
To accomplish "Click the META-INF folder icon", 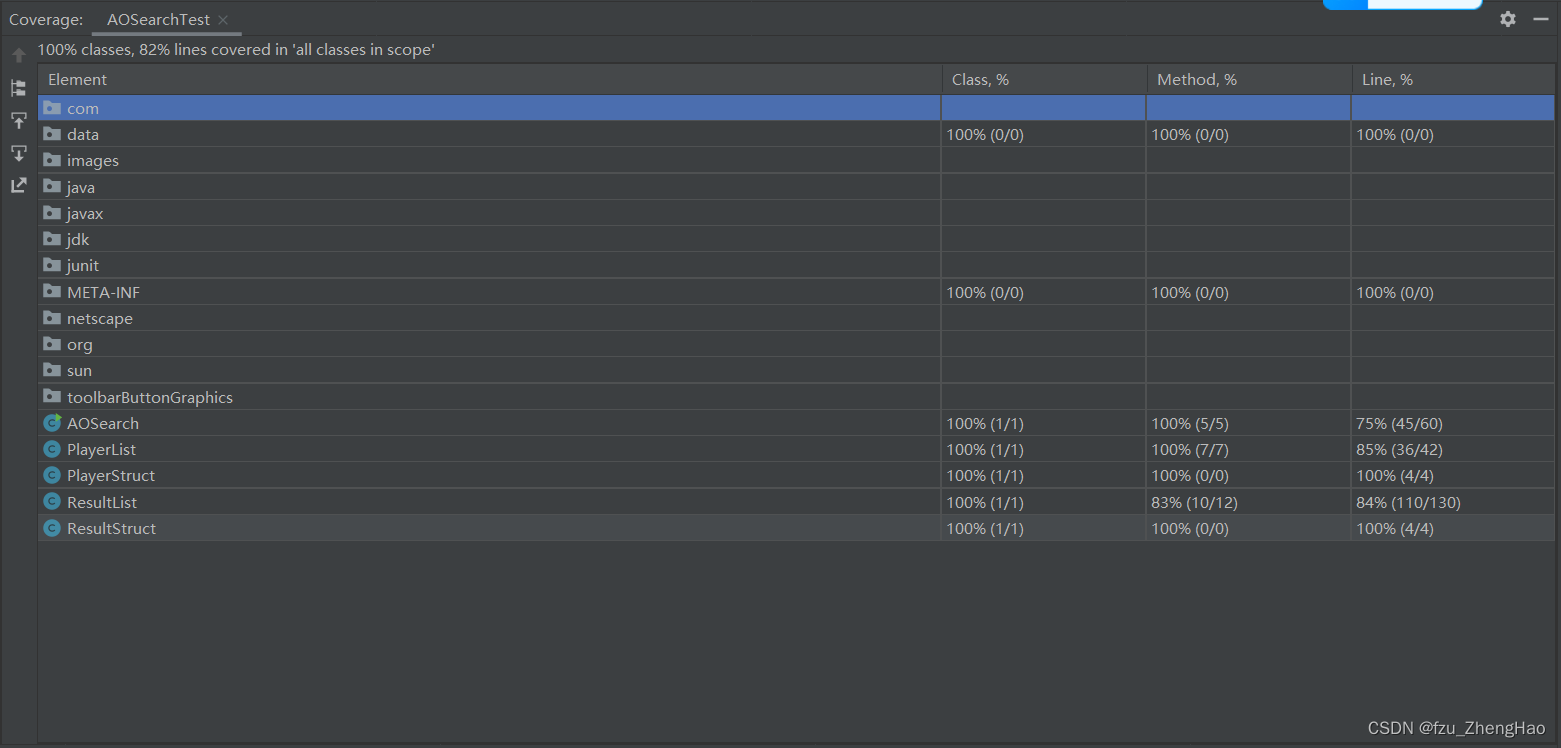I will pyautogui.click(x=52, y=291).
